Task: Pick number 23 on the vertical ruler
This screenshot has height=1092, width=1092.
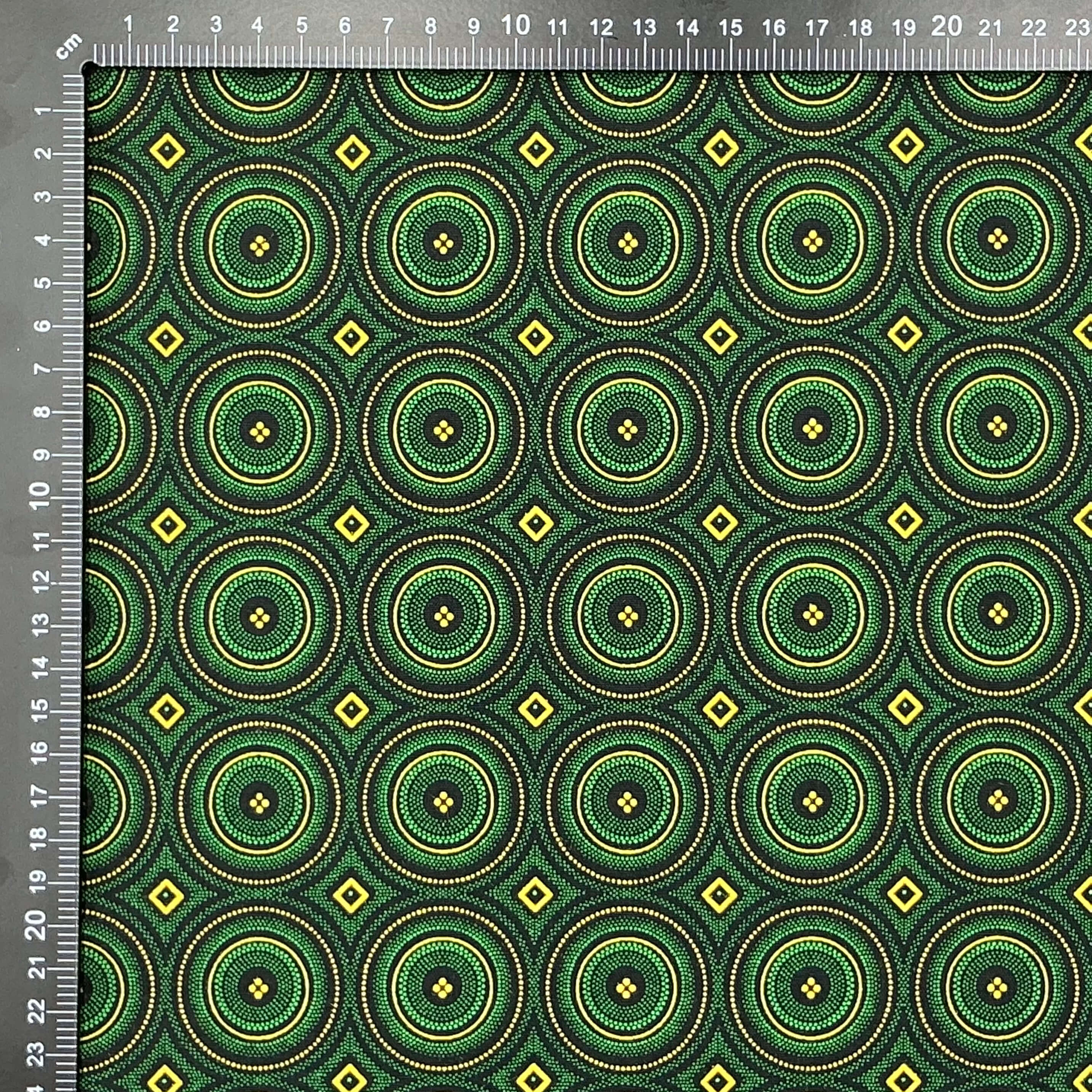Action: (36, 1055)
